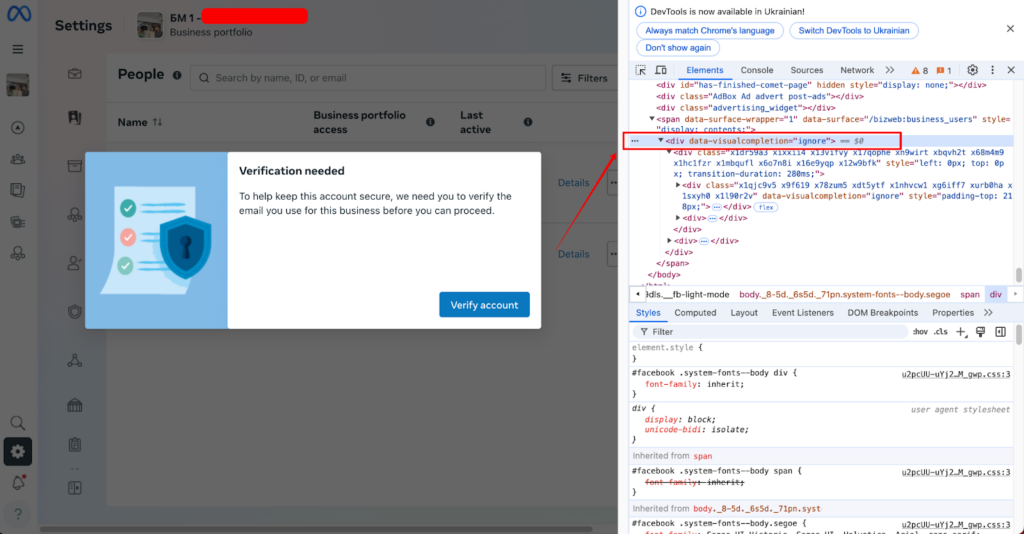Dismiss the DevTools language banner with X
Viewport: 1024px width, 534px height.
pos(1010,29)
